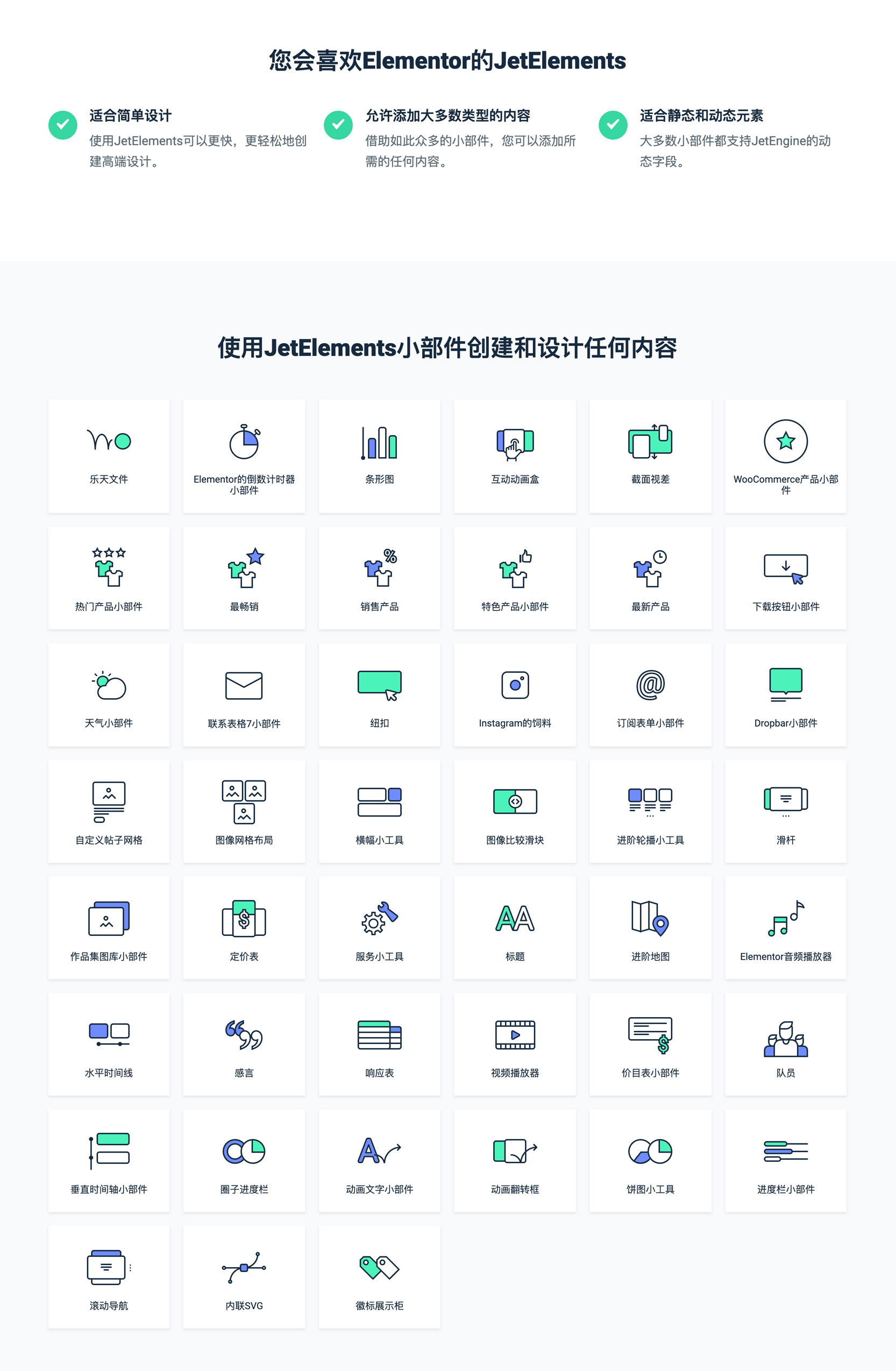This screenshot has width=896, height=1371.
Task: Click the 内联SVG bezier curve icon
Action: (x=244, y=1267)
